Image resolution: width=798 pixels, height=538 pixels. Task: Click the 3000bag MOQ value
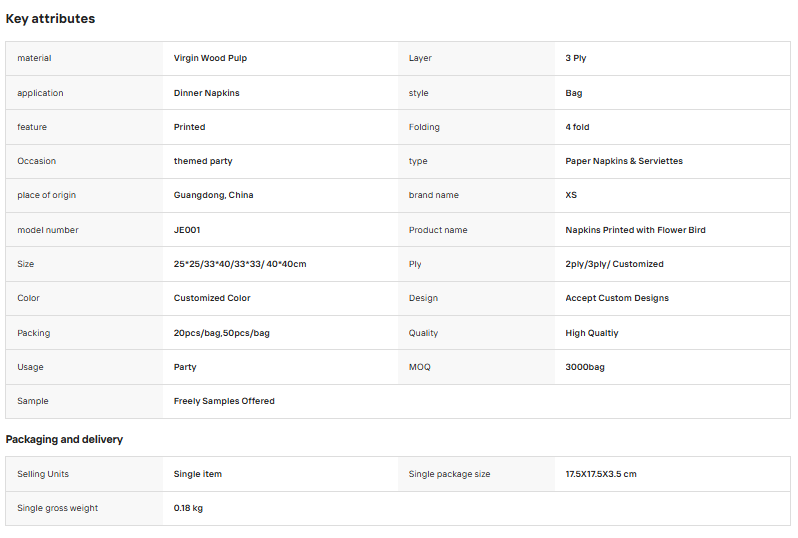pos(585,367)
